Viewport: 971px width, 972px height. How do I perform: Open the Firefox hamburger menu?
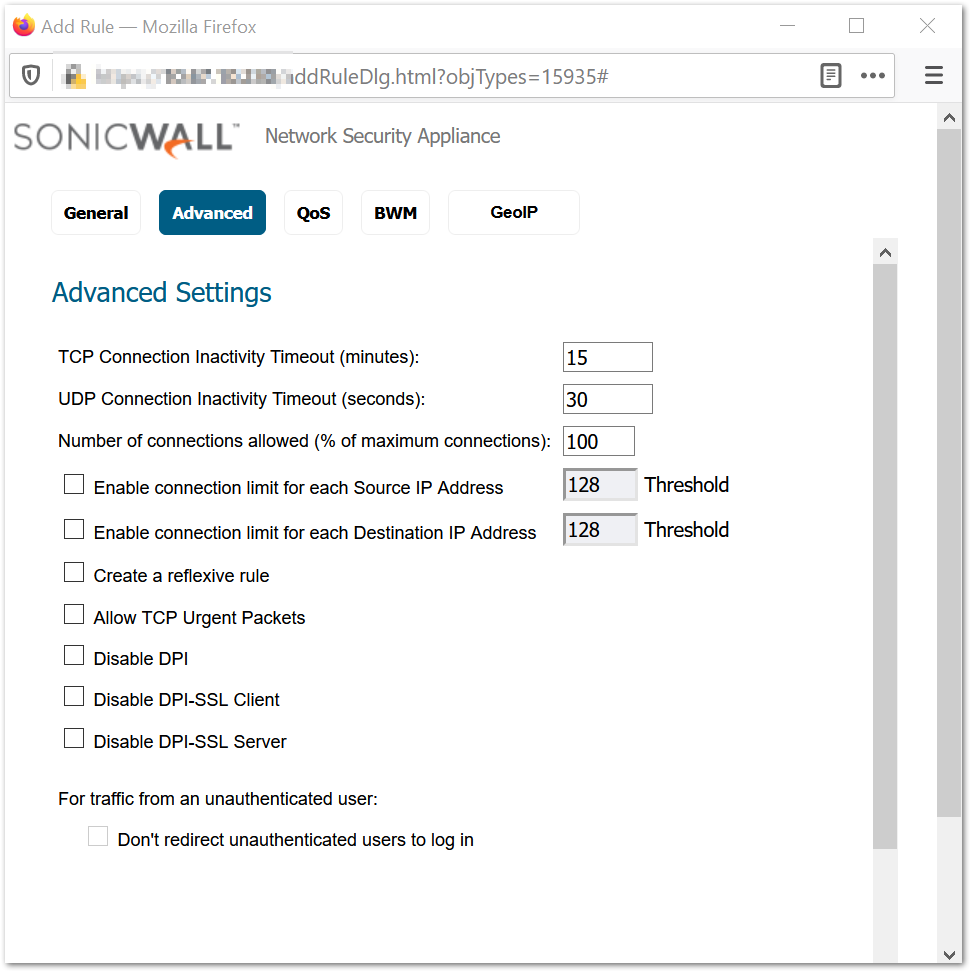[x=934, y=76]
